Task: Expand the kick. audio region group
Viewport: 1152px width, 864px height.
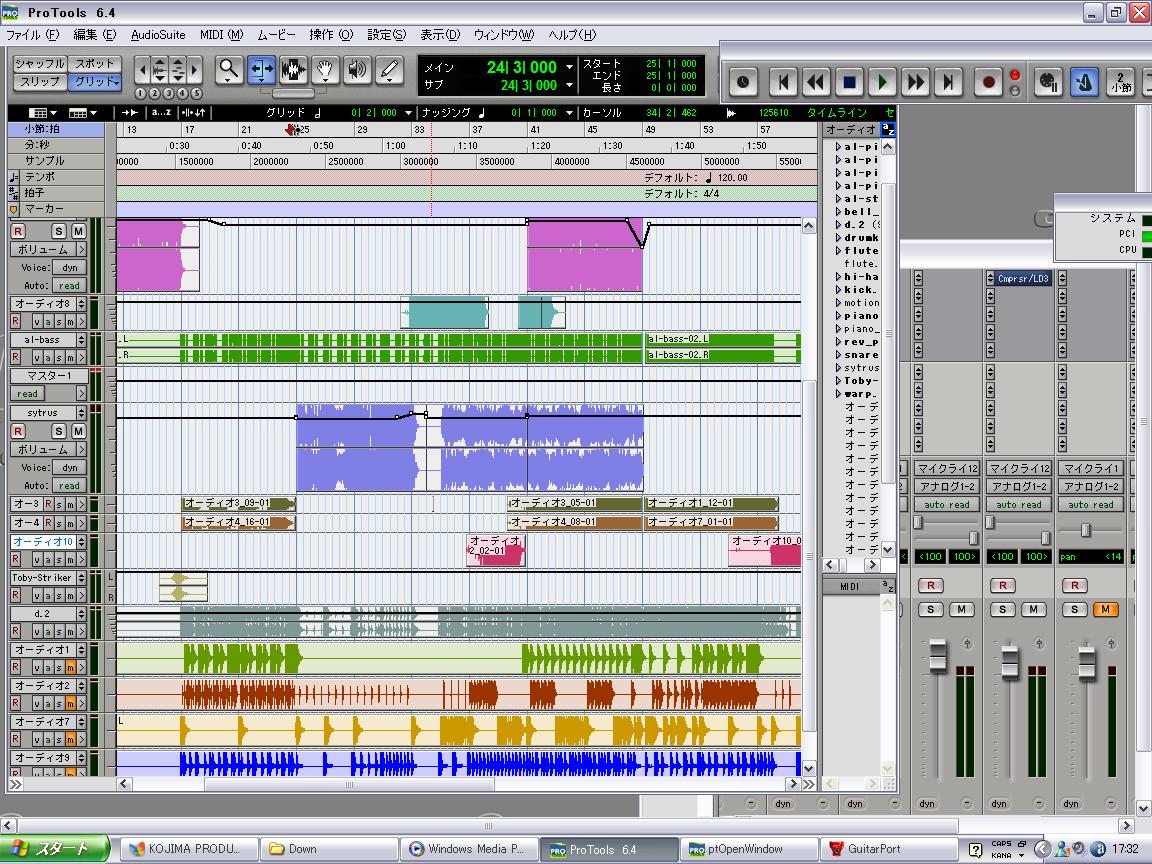Action: tap(838, 289)
